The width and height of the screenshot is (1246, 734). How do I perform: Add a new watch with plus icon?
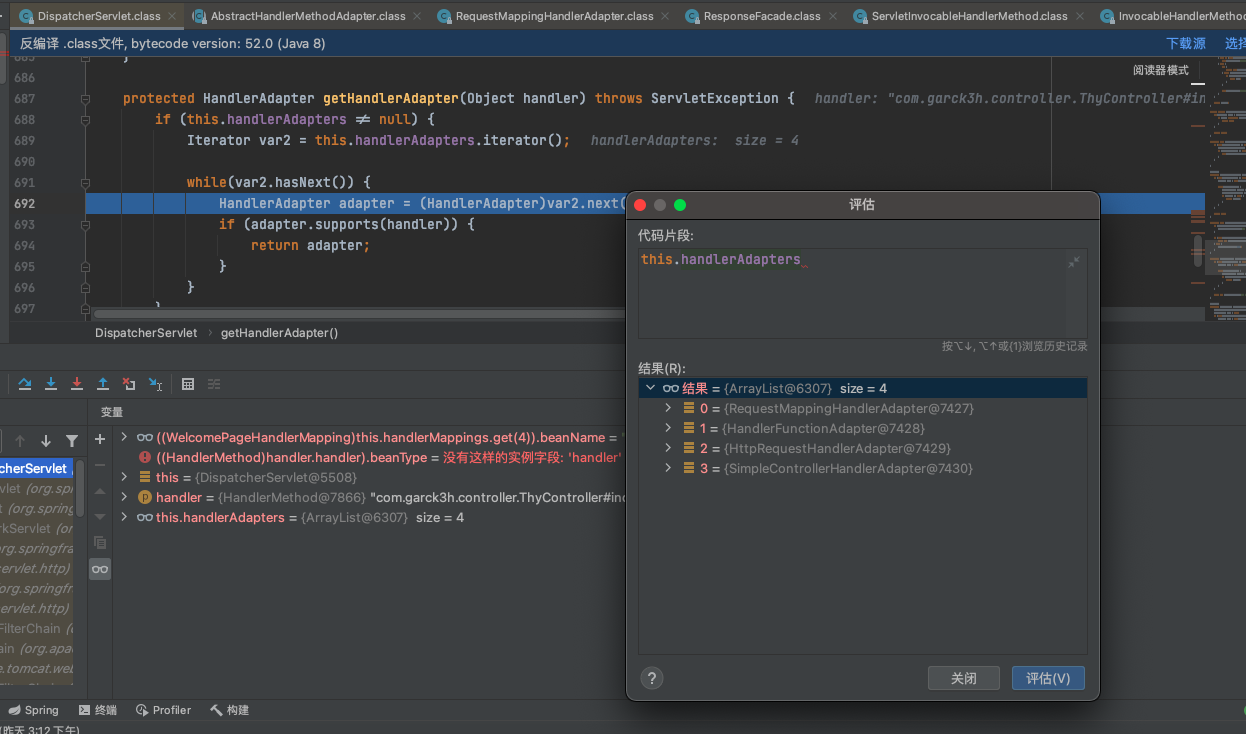(100, 440)
